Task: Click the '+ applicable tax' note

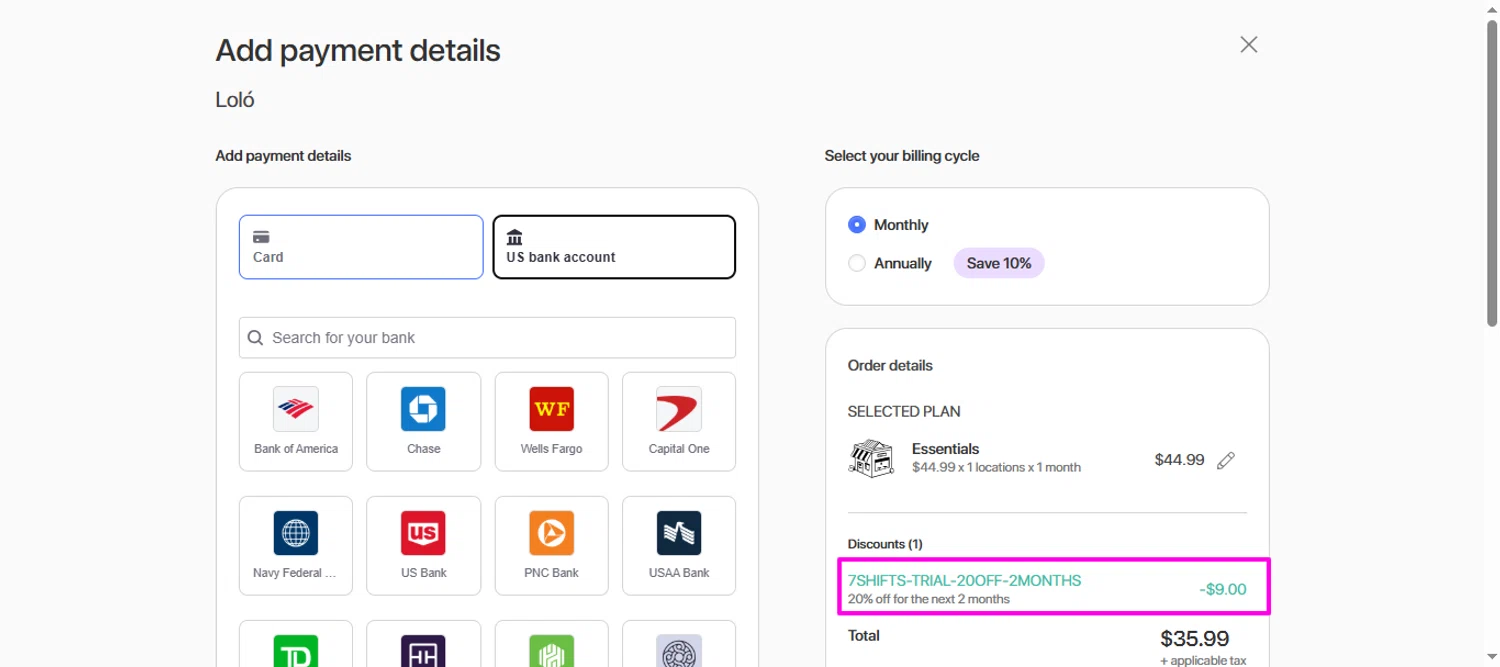Action: point(1203,661)
